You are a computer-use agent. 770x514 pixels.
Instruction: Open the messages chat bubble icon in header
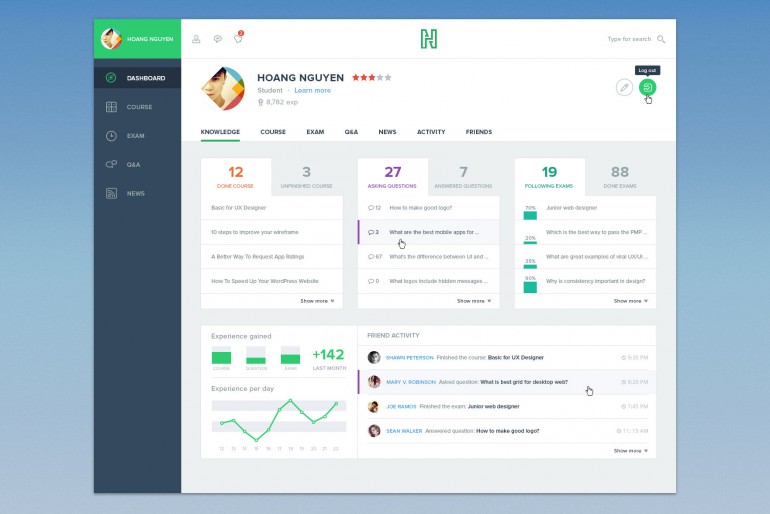point(217,39)
